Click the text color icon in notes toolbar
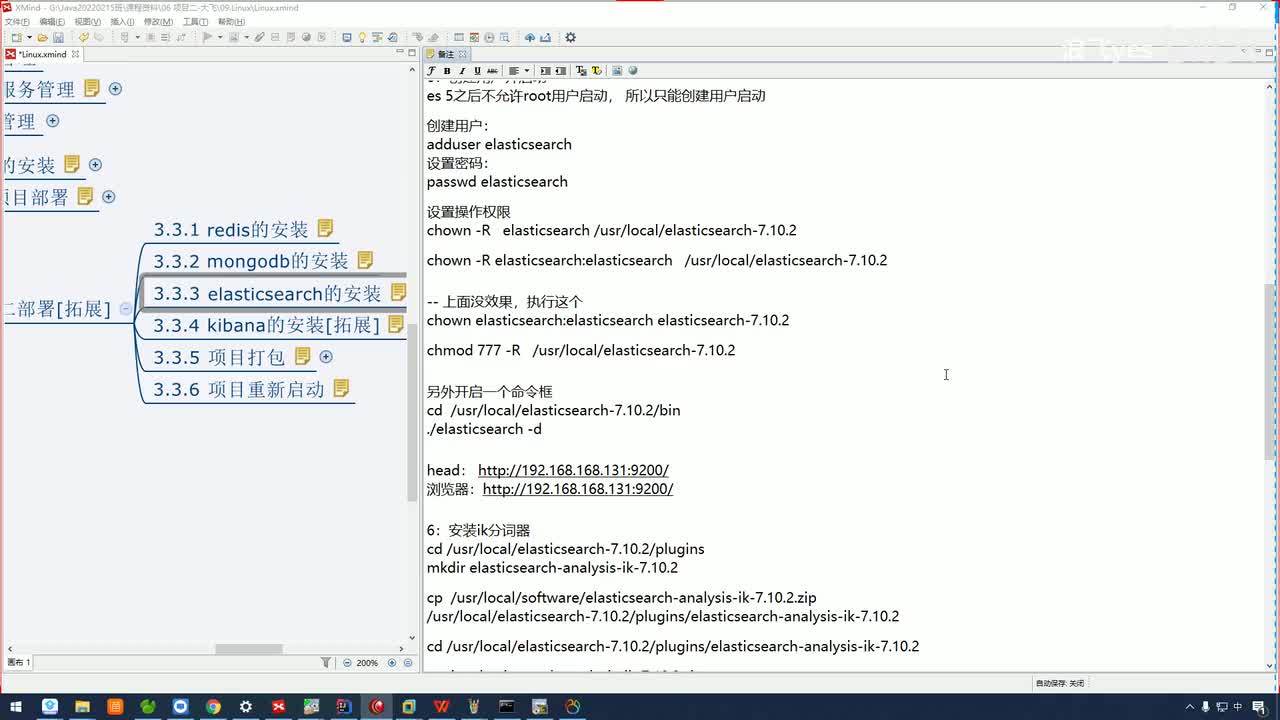1280x720 pixels. click(582, 71)
